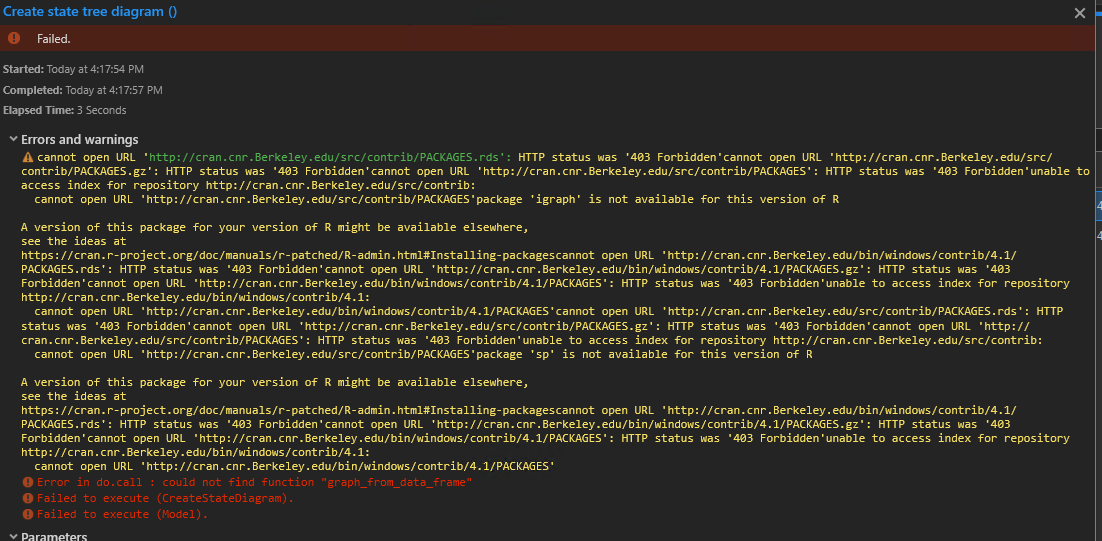The width and height of the screenshot is (1102, 541).
Task: Collapse the Errors and warnings section
Action: [x=12, y=139]
